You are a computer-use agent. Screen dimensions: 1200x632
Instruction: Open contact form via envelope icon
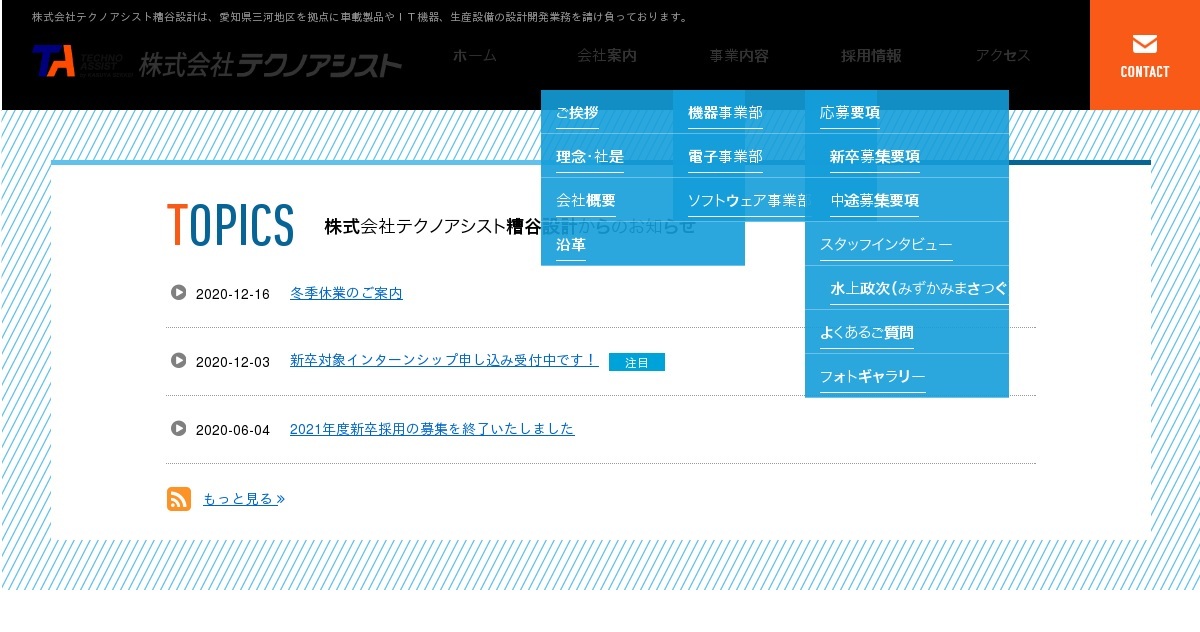click(1144, 42)
